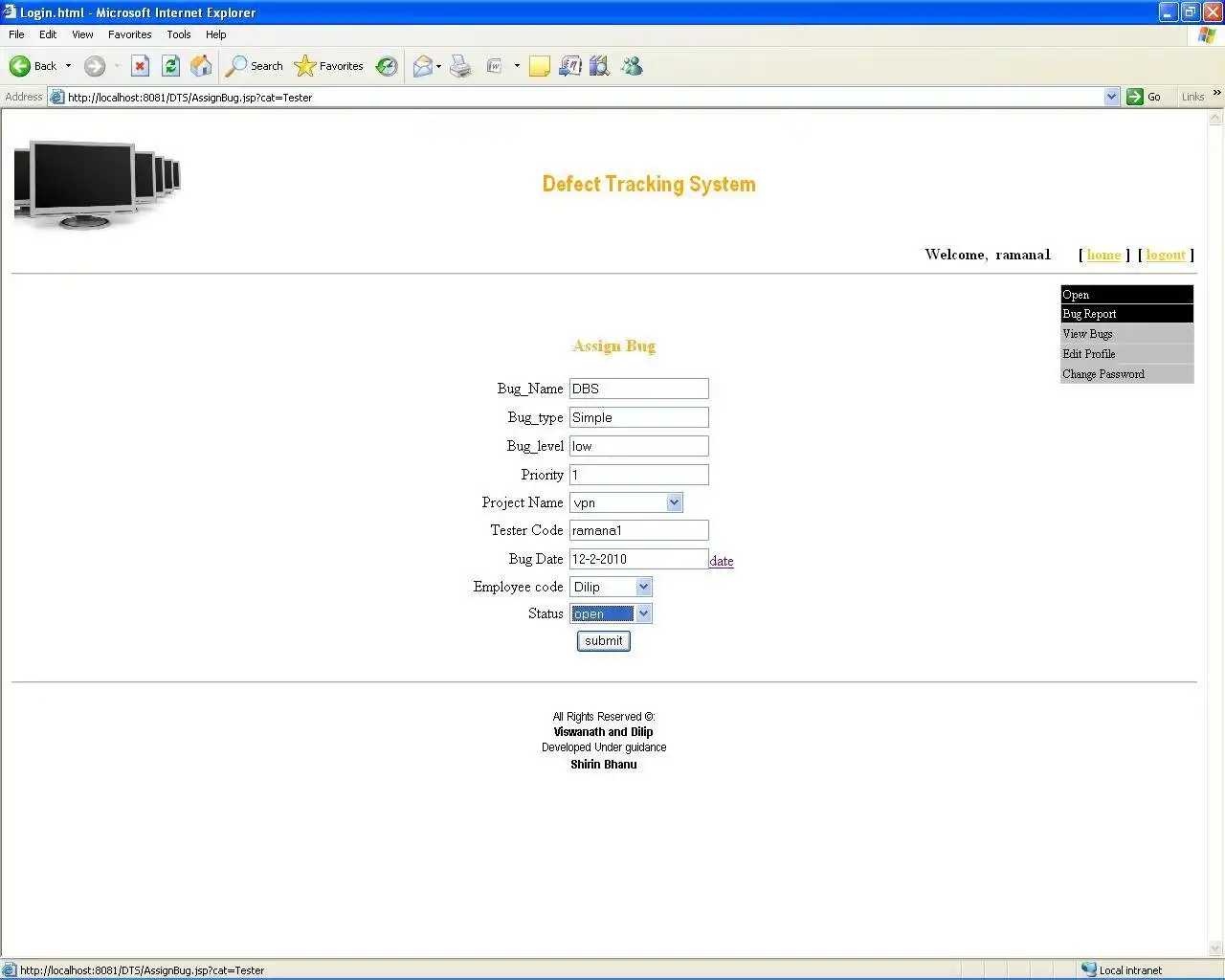Click the Messenger people icon
The image size is (1225, 980).
pyautogui.click(x=632, y=66)
